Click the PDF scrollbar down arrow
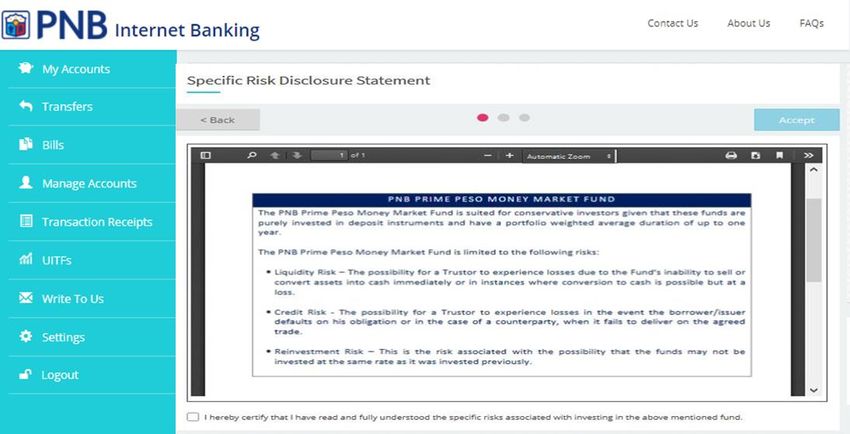Image resolution: width=850 pixels, height=434 pixels. (x=813, y=390)
